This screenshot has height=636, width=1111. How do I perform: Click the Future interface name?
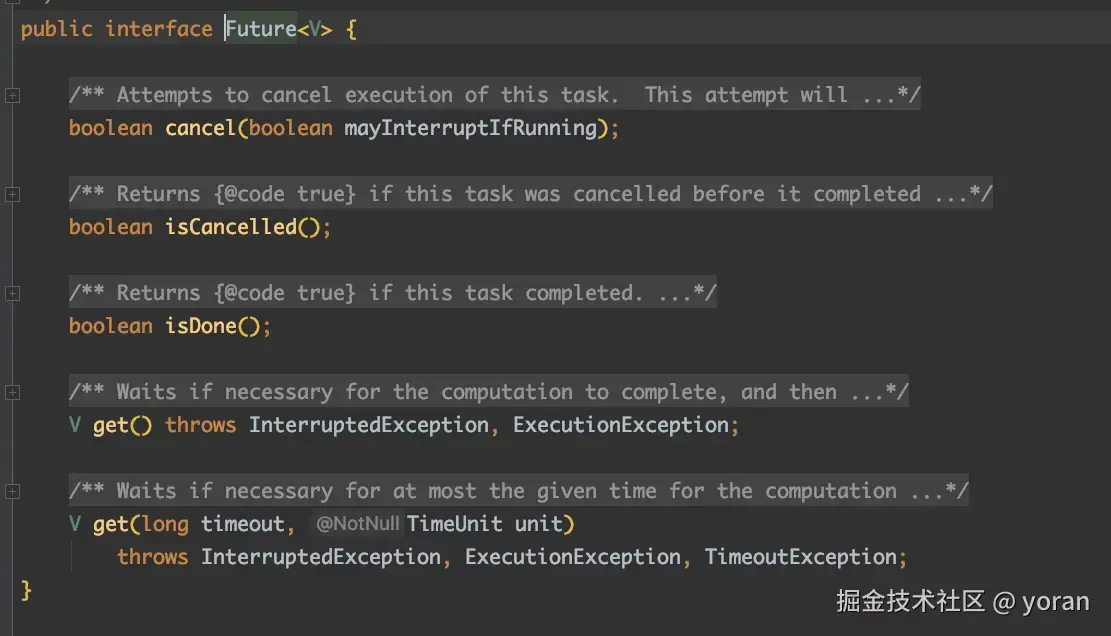[260, 29]
